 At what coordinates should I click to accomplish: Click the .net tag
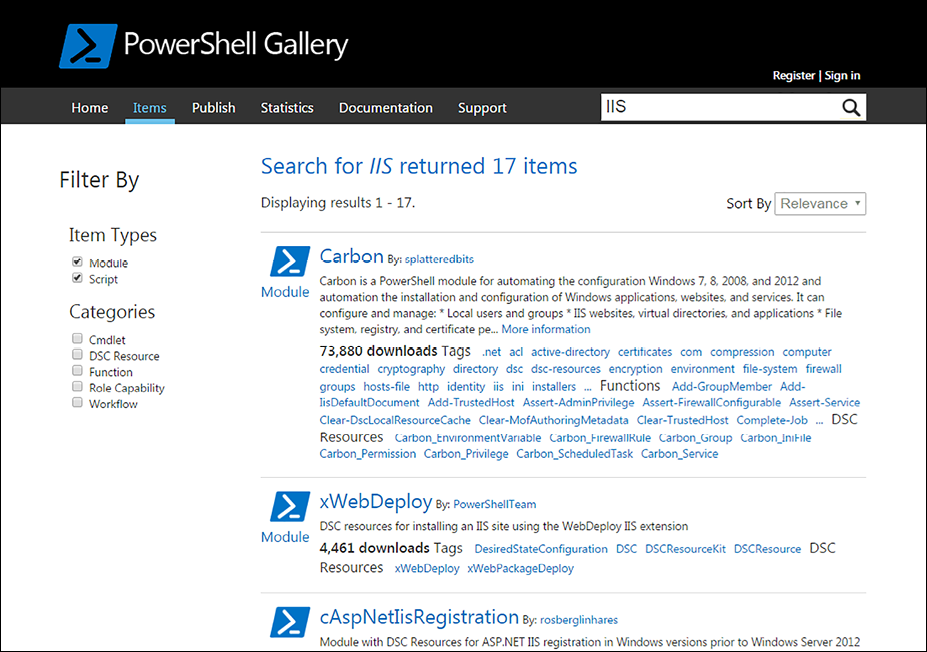[491, 352]
